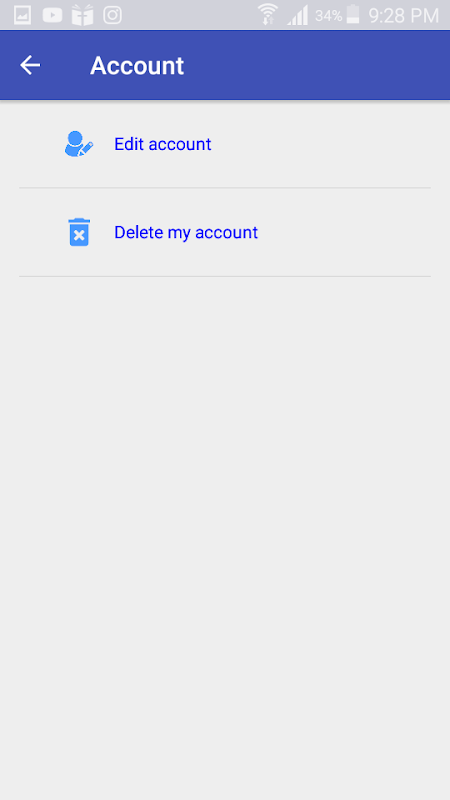
Task: Tap the cellular signal strength bars
Action: [x=297, y=15]
